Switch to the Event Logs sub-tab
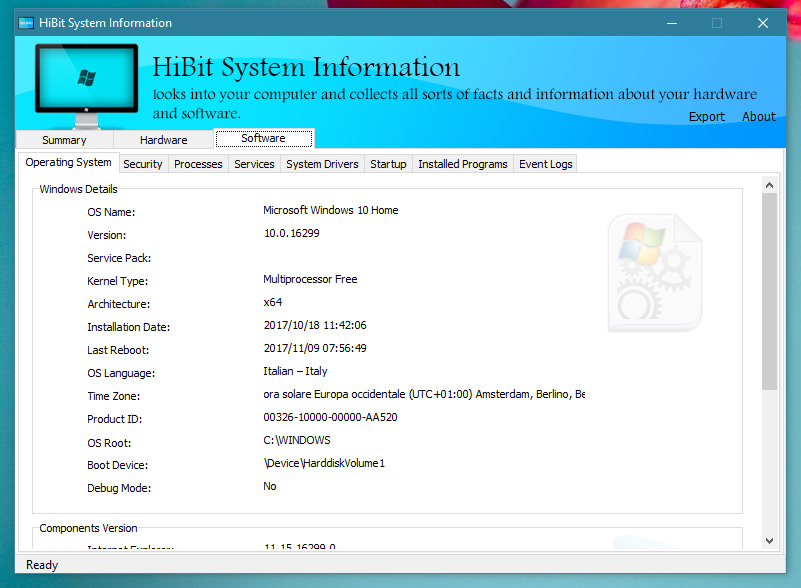Viewport: 801px width, 588px height. (546, 164)
